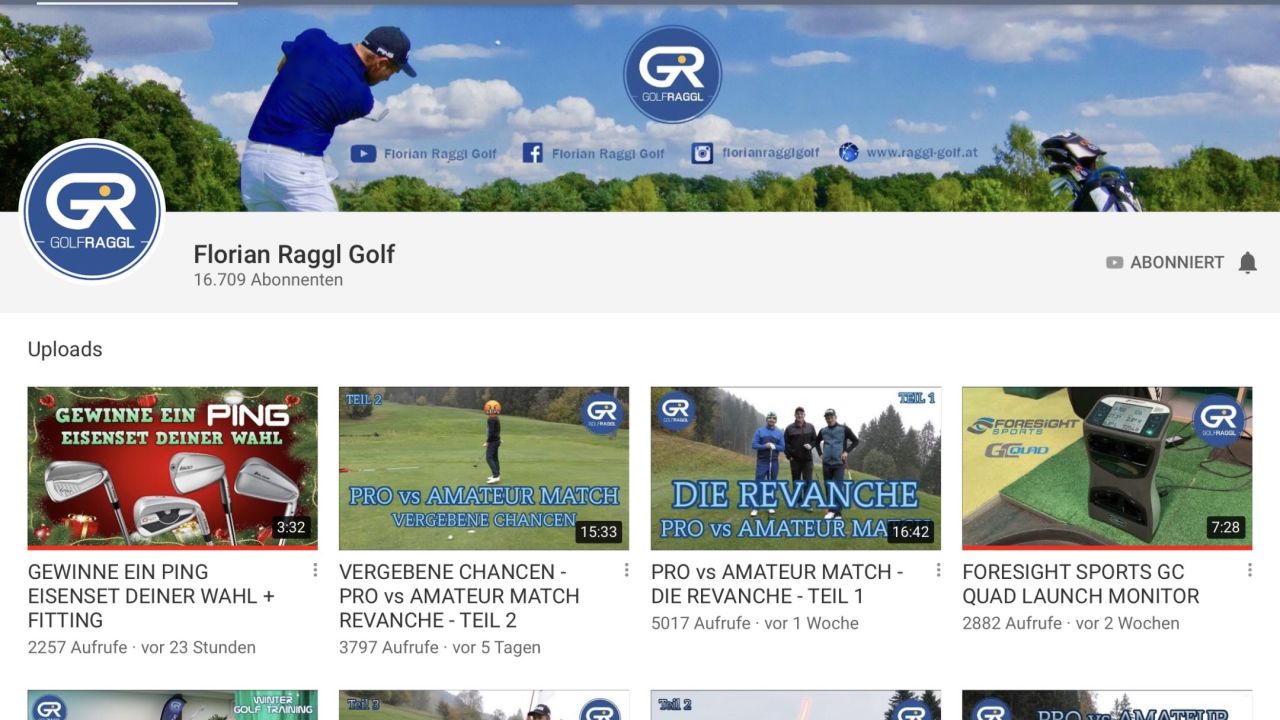Open options menu for PING Eisenset video
Screen dimensions: 1280x720
click(x=315, y=570)
